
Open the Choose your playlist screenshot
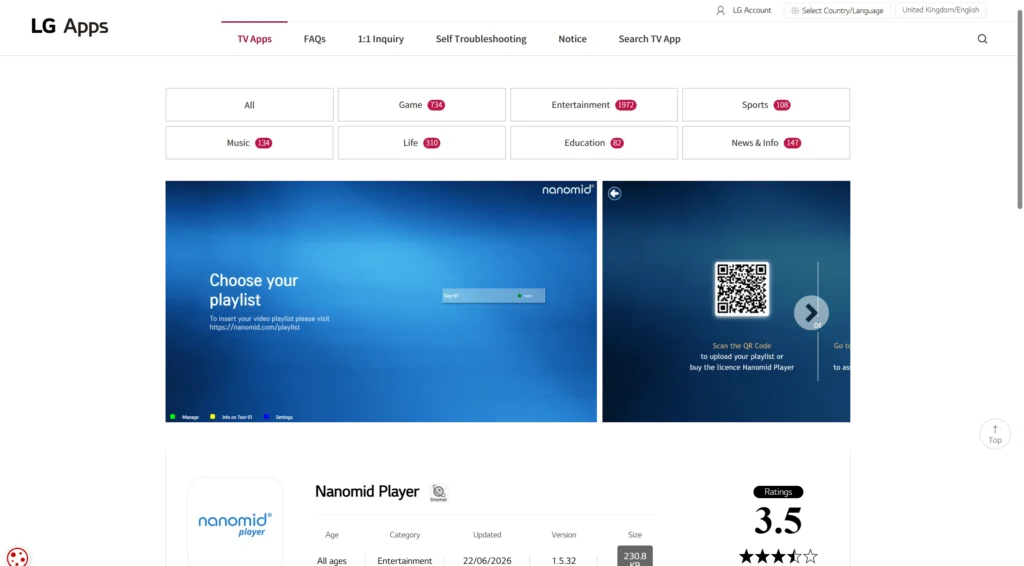point(381,301)
